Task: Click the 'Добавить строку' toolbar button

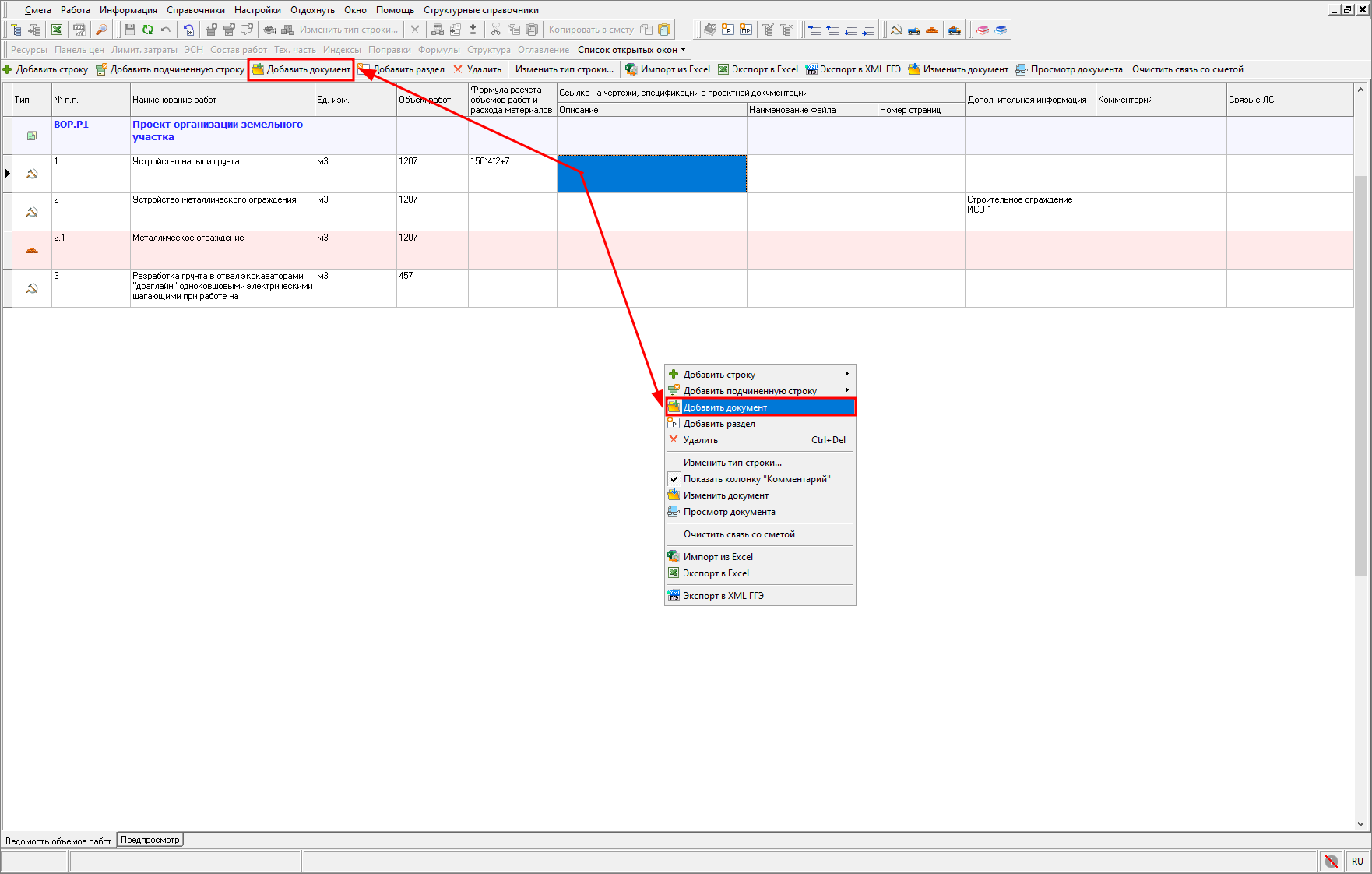Action: 45,69
